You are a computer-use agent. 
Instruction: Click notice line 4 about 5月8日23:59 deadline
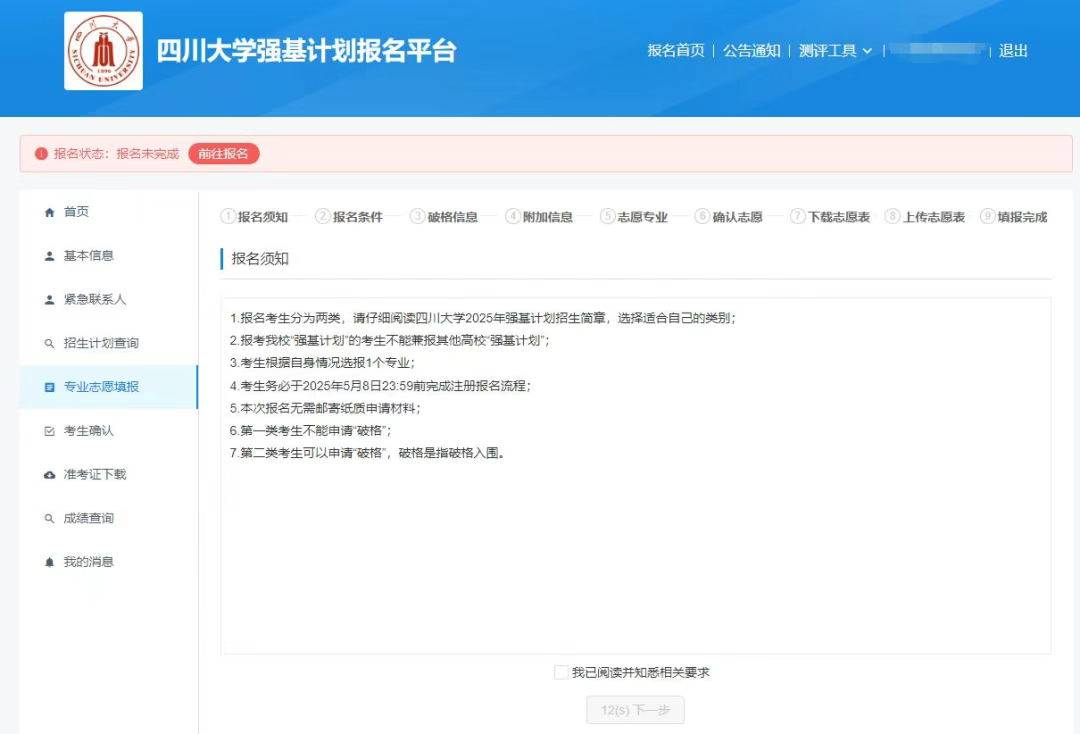[x=380, y=386]
